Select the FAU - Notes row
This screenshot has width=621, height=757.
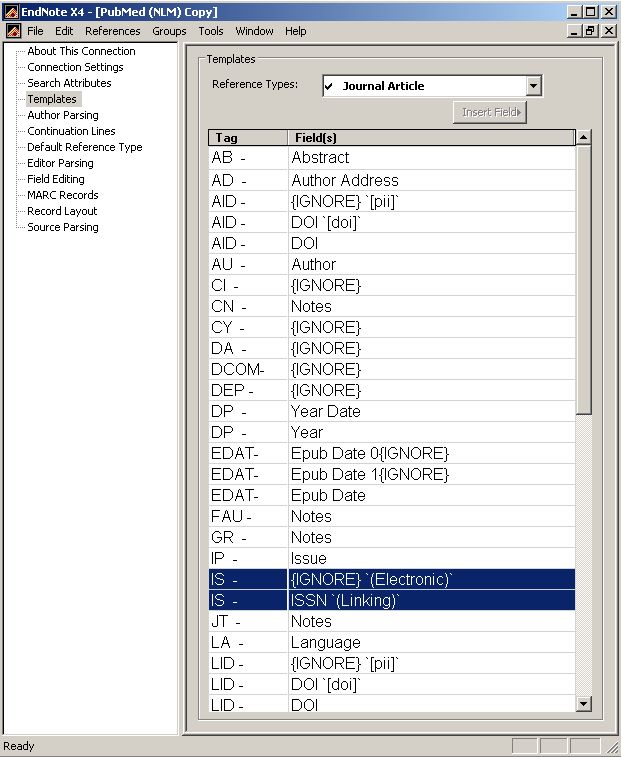392,517
